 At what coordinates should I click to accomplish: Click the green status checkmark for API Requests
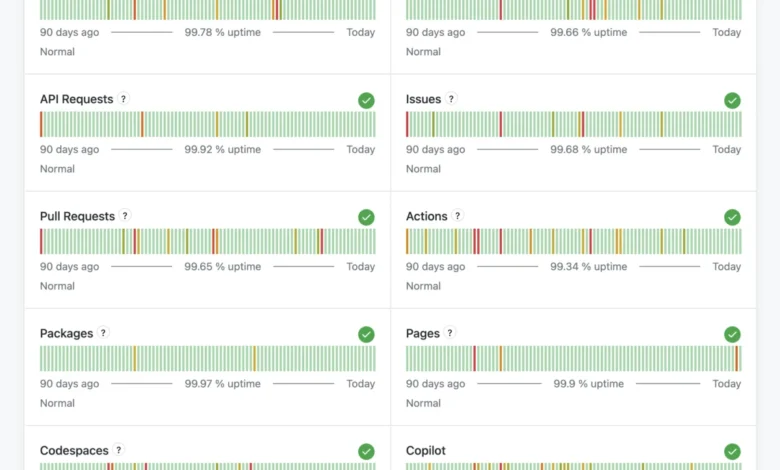tap(366, 100)
